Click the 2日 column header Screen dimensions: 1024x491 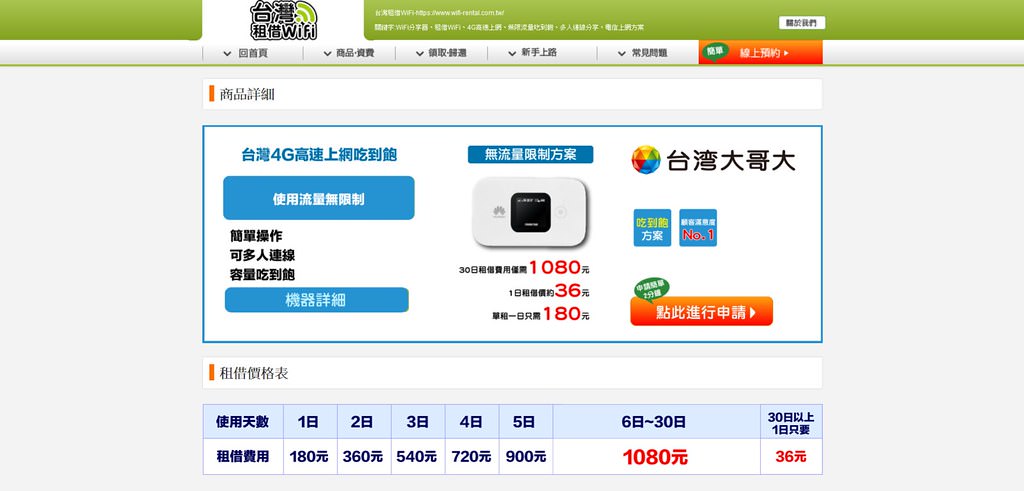click(x=364, y=422)
